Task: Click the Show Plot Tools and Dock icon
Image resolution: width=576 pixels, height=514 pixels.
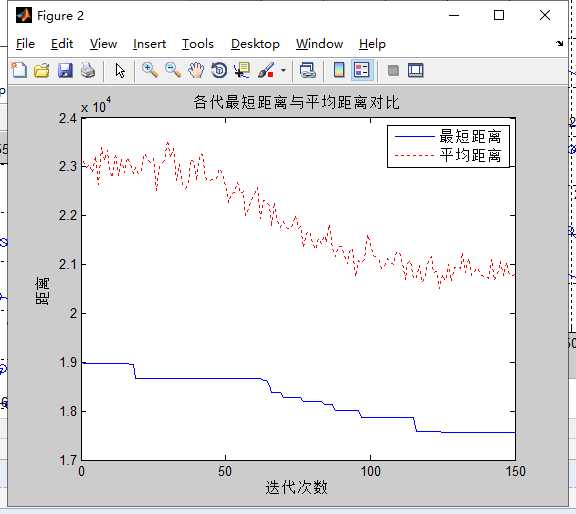Action: (415, 70)
